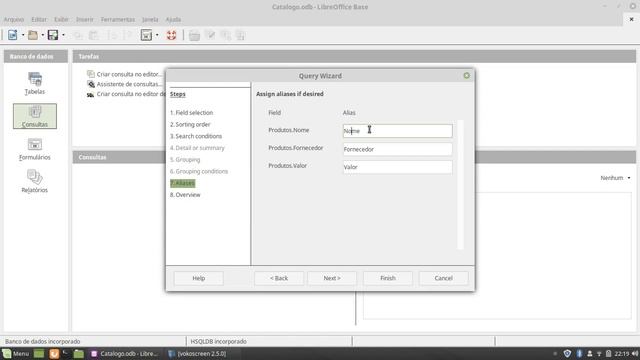
Task: Click the show desktop taskbar icon
Action: [39, 354]
